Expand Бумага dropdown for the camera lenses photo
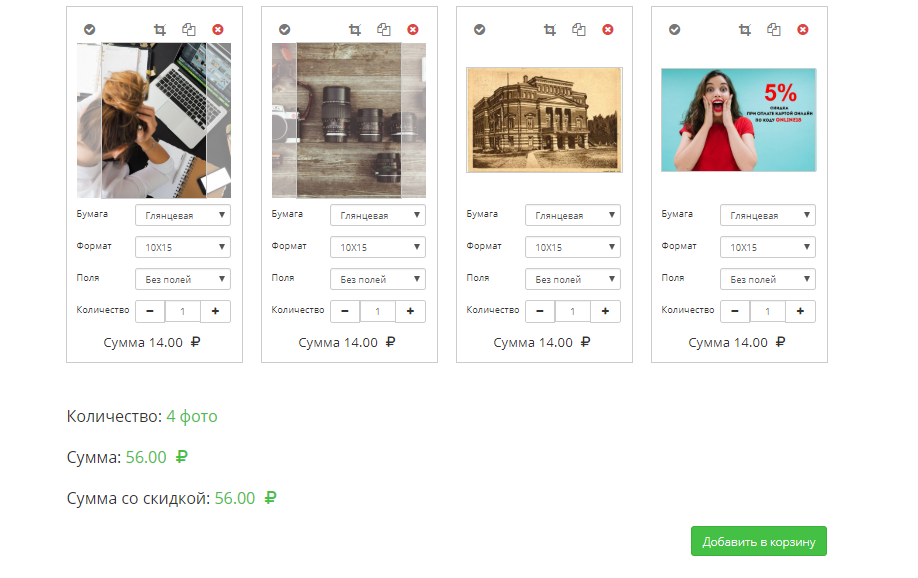 (378, 215)
